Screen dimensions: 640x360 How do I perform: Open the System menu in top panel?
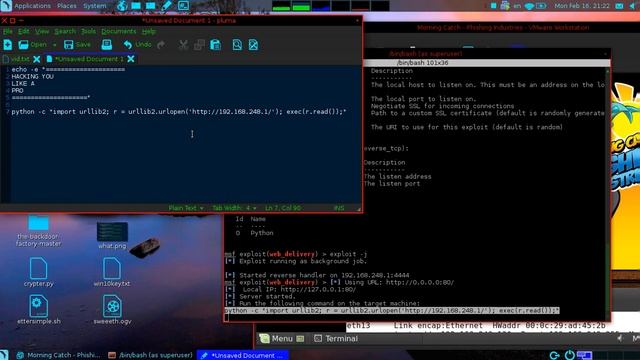click(x=95, y=6)
